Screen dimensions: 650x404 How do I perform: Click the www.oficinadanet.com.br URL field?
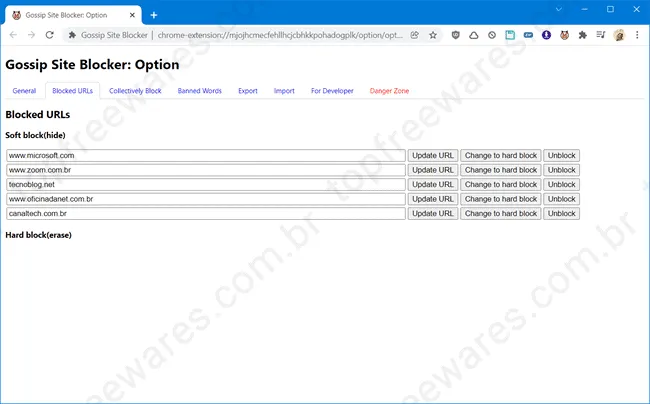tap(206, 199)
